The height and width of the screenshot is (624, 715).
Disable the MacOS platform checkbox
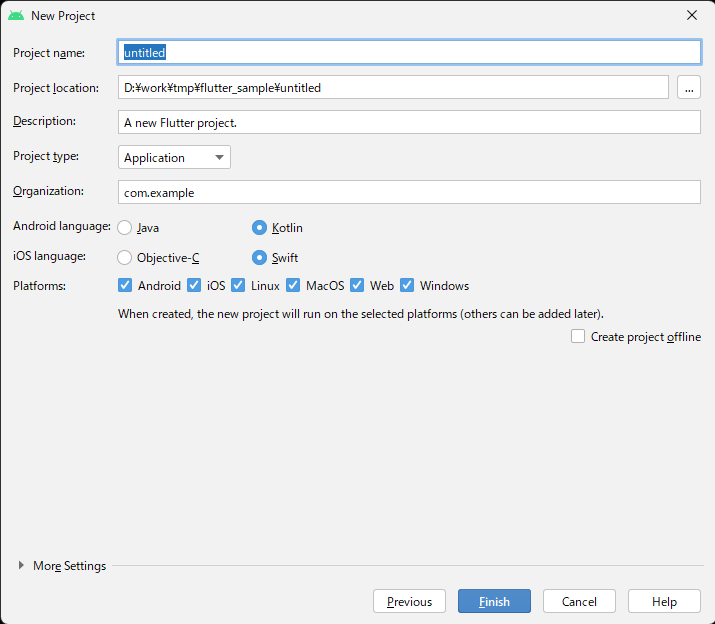293,286
